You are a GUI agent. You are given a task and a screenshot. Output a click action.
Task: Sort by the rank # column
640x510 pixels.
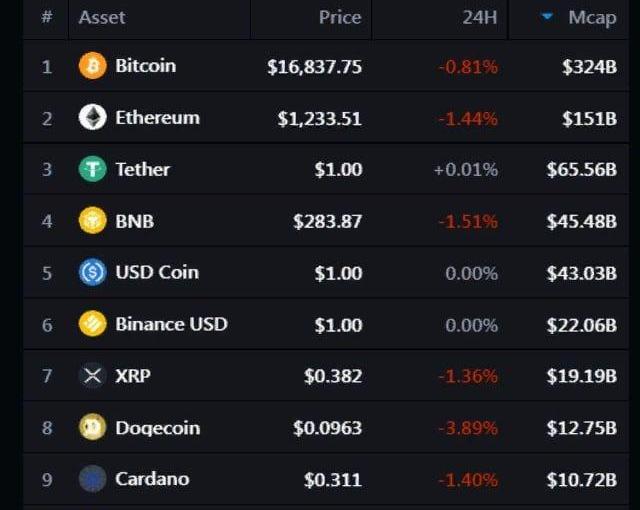[x=47, y=17]
